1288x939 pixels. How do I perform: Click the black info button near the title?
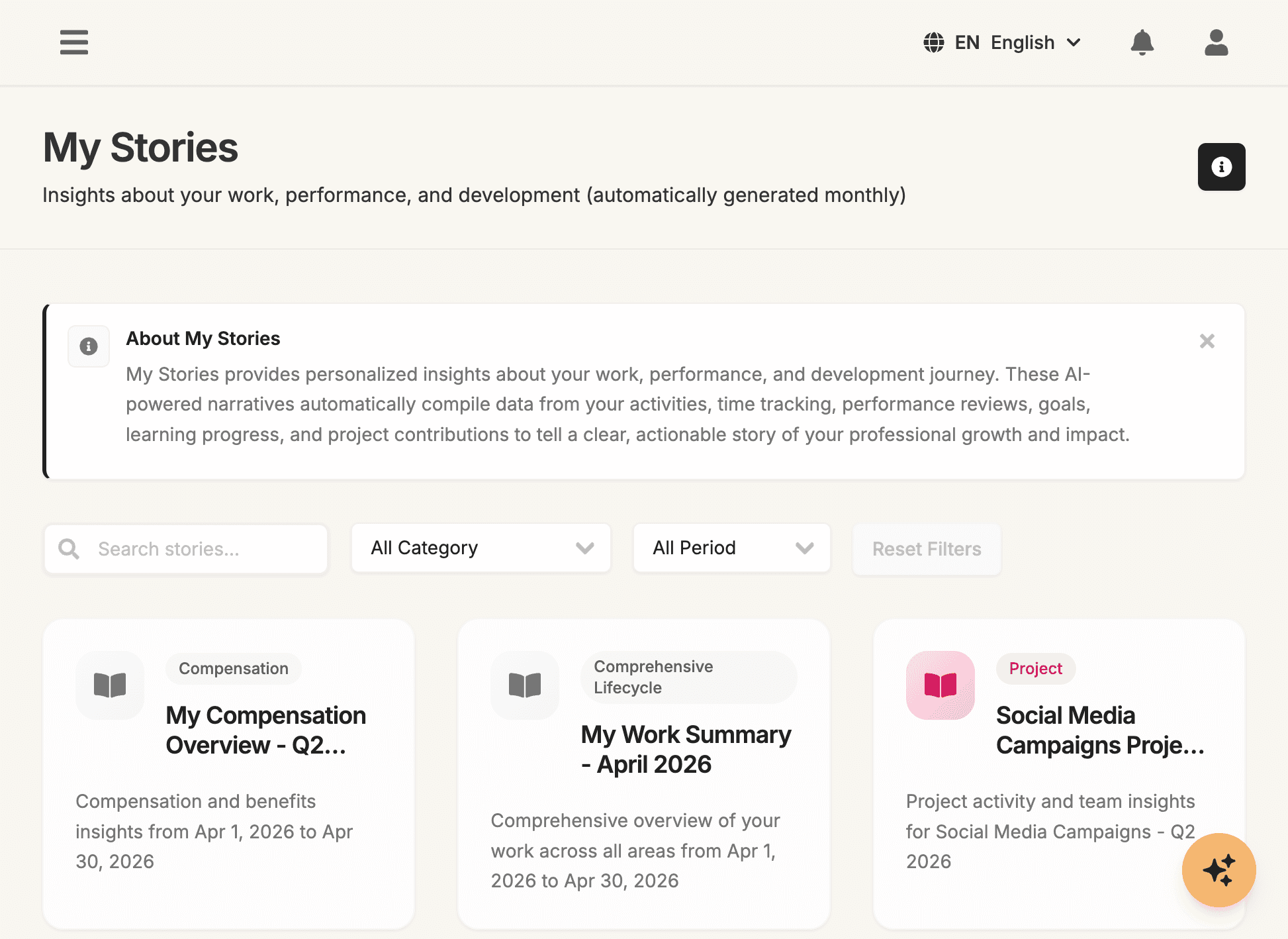tap(1221, 167)
